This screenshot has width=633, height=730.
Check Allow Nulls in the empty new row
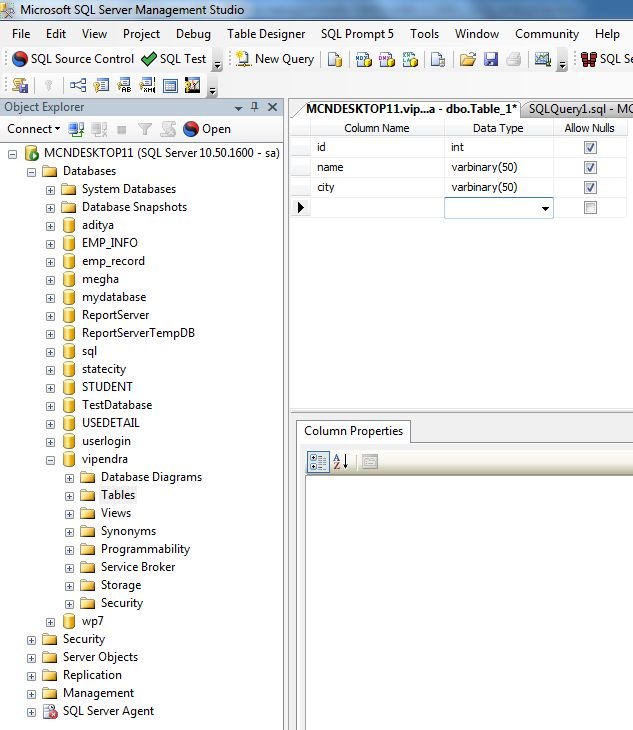[x=590, y=208]
